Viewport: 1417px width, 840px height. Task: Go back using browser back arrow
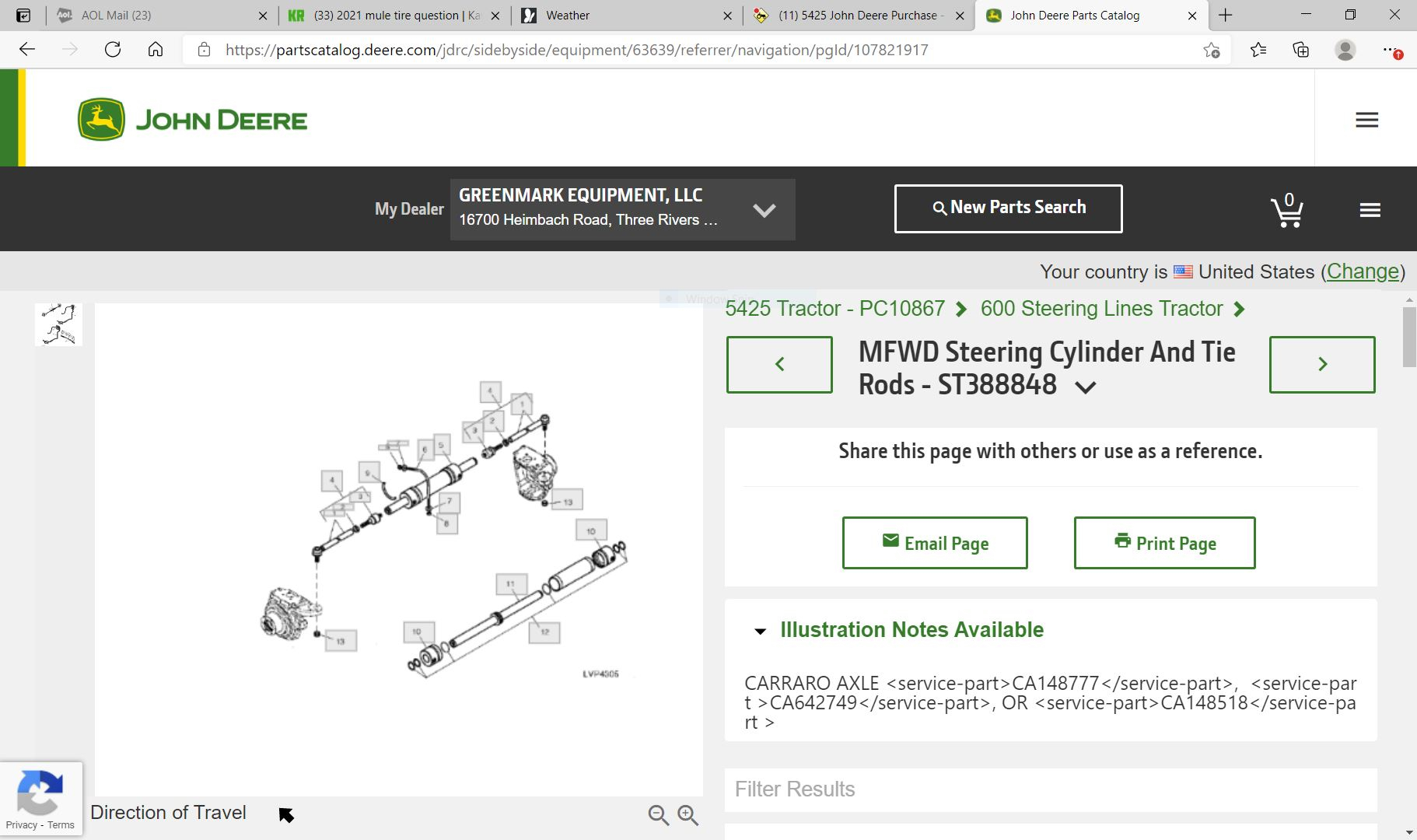click(27, 50)
